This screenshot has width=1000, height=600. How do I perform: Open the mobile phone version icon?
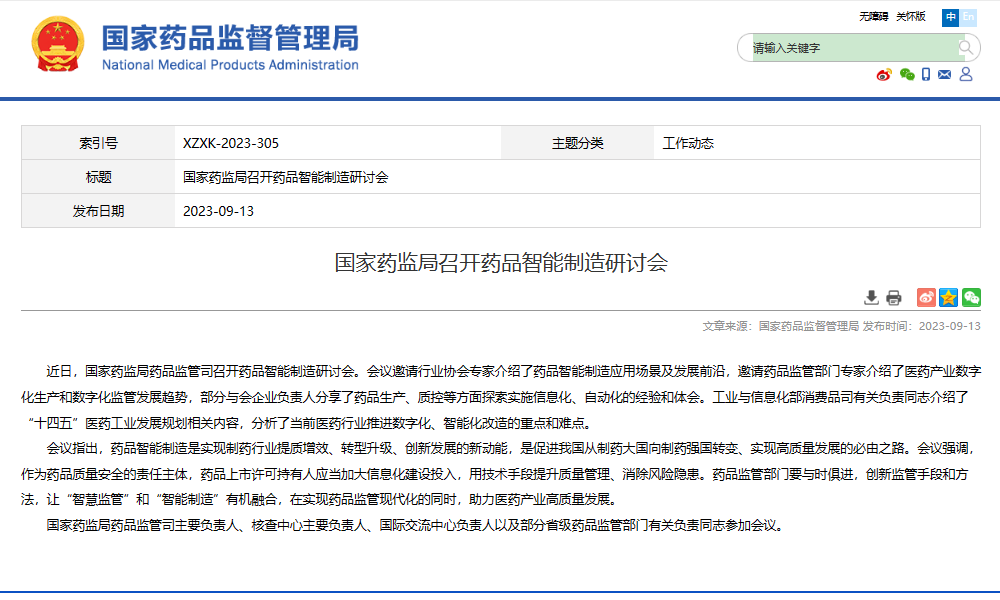(926, 75)
